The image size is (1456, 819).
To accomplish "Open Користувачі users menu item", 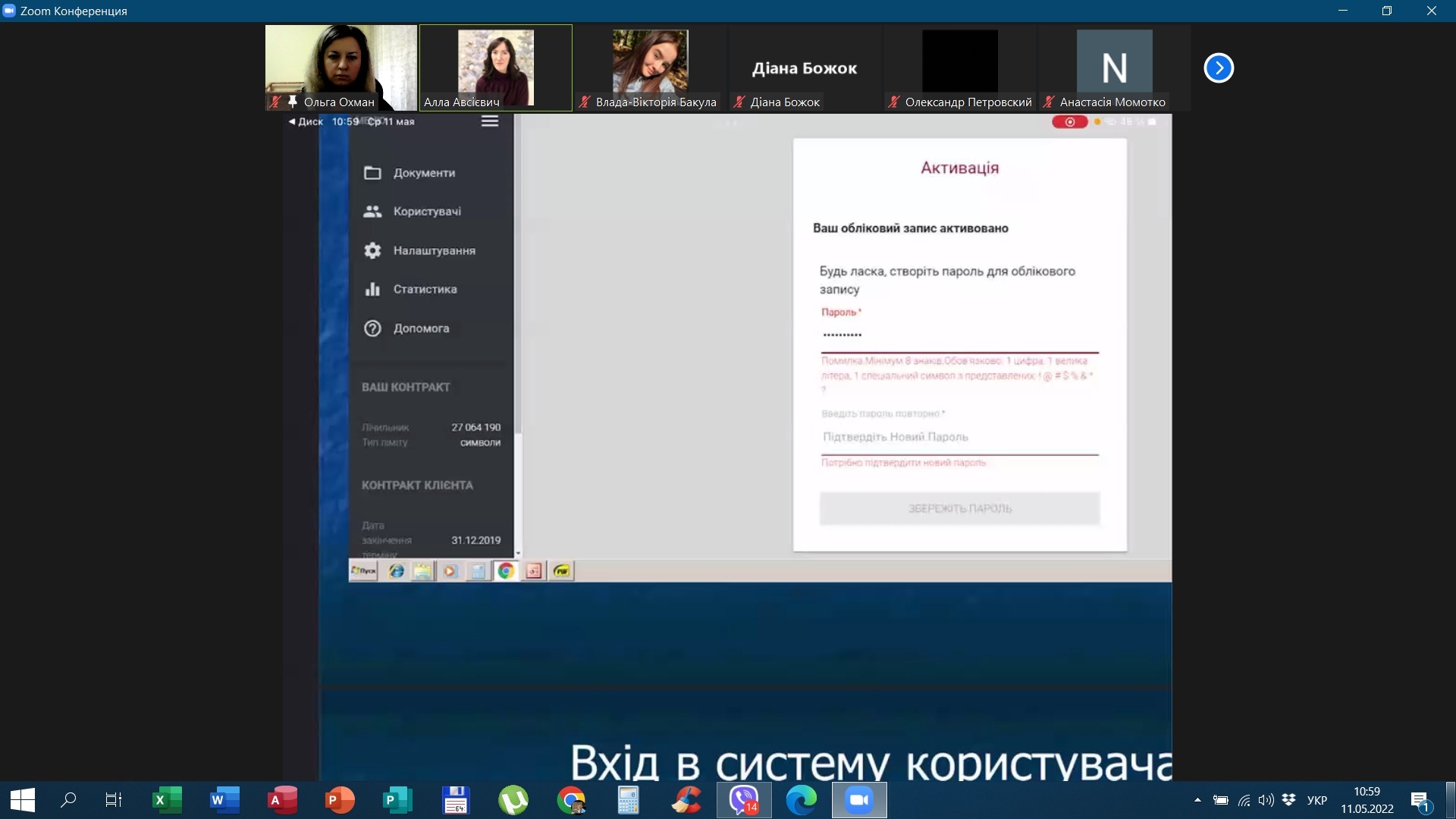I will (427, 212).
